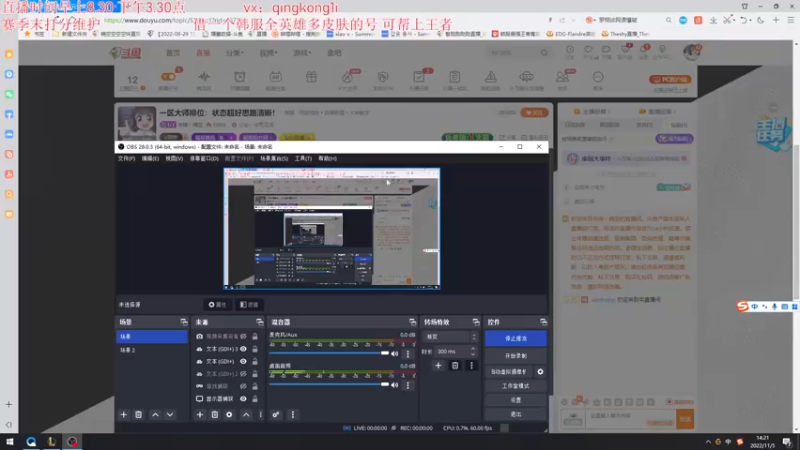
Task: Pop out the 混音器 dock panel
Action: pos(412,322)
